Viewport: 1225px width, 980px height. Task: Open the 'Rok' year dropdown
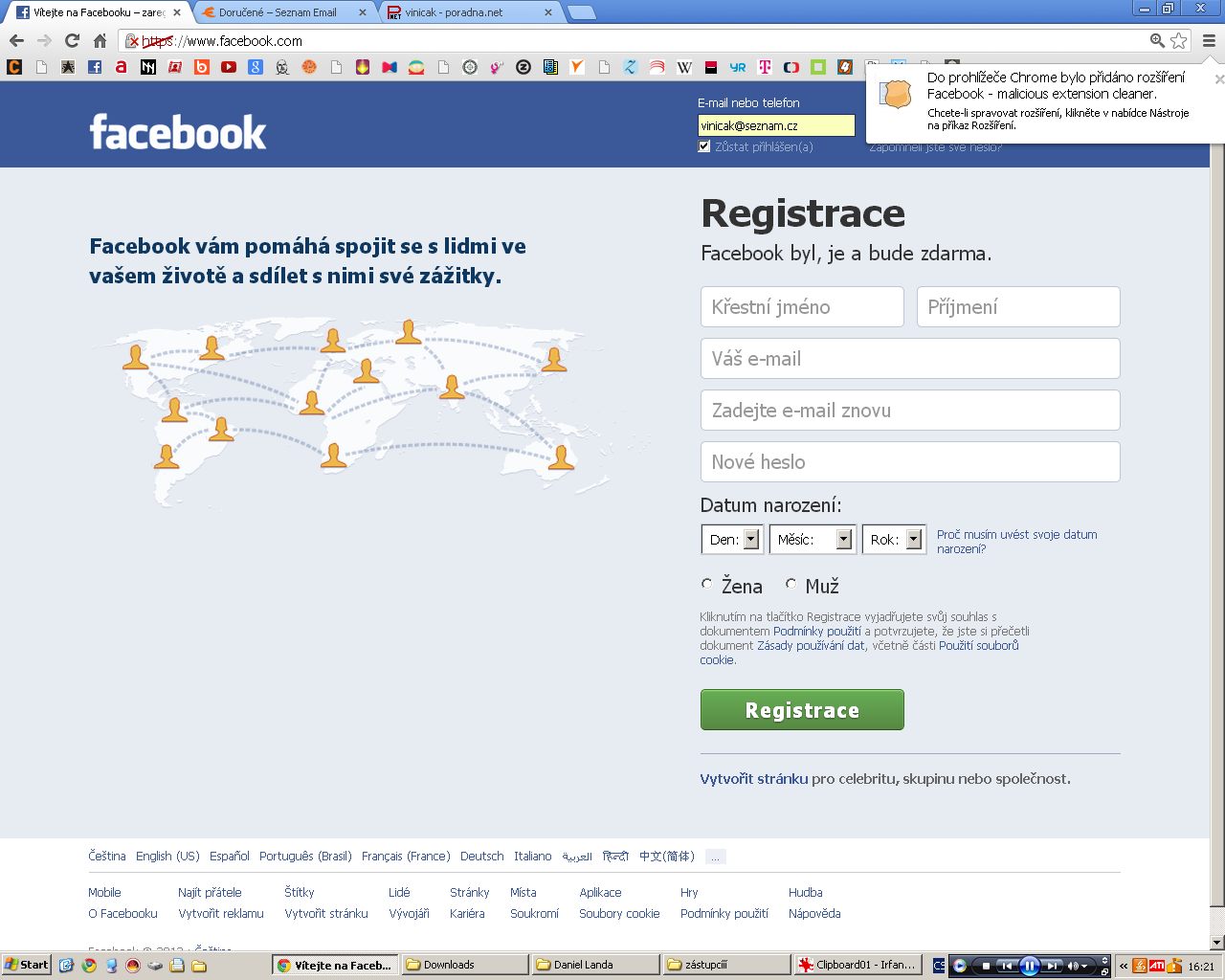(894, 540)
